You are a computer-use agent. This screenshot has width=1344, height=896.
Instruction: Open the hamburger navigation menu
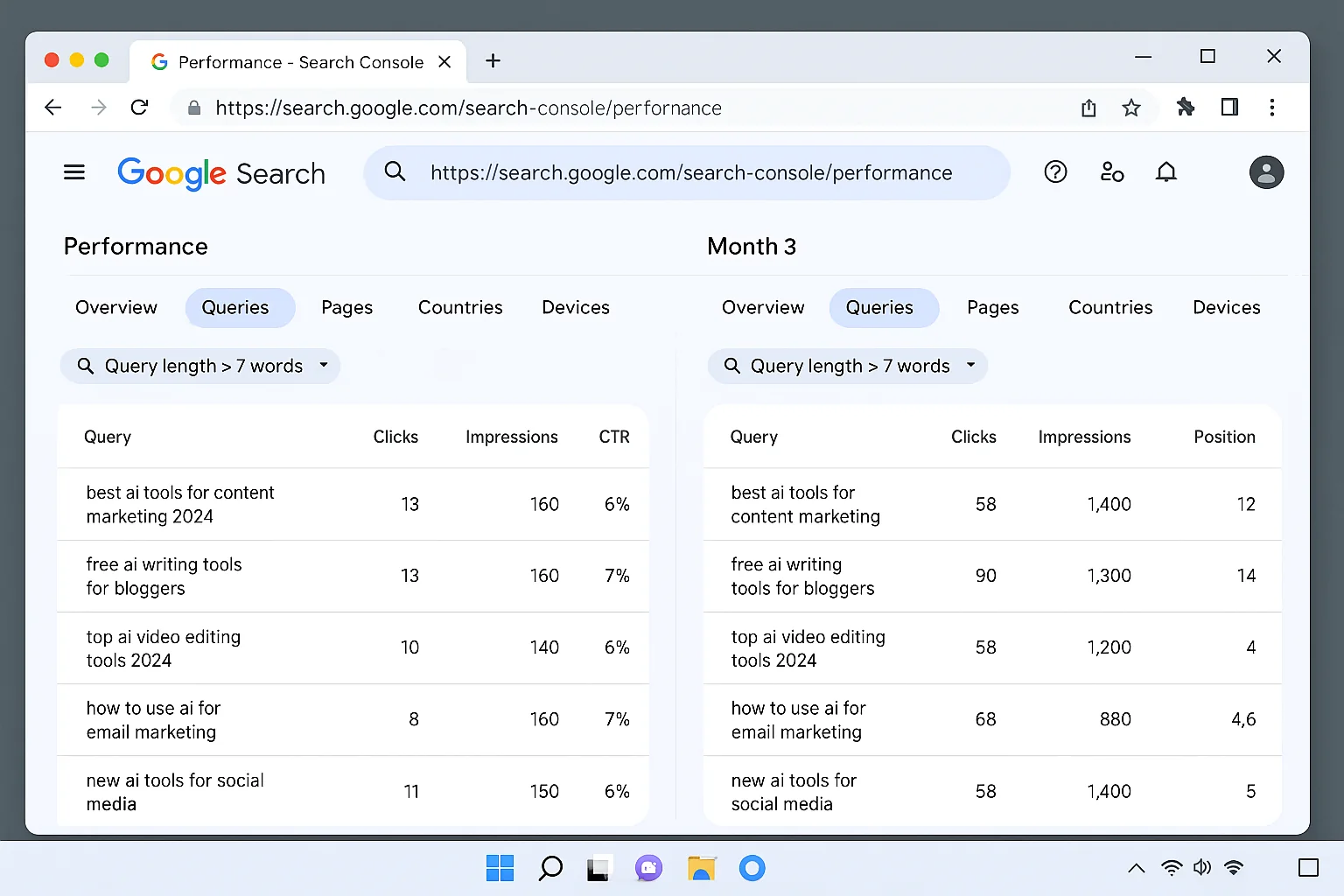74,171
